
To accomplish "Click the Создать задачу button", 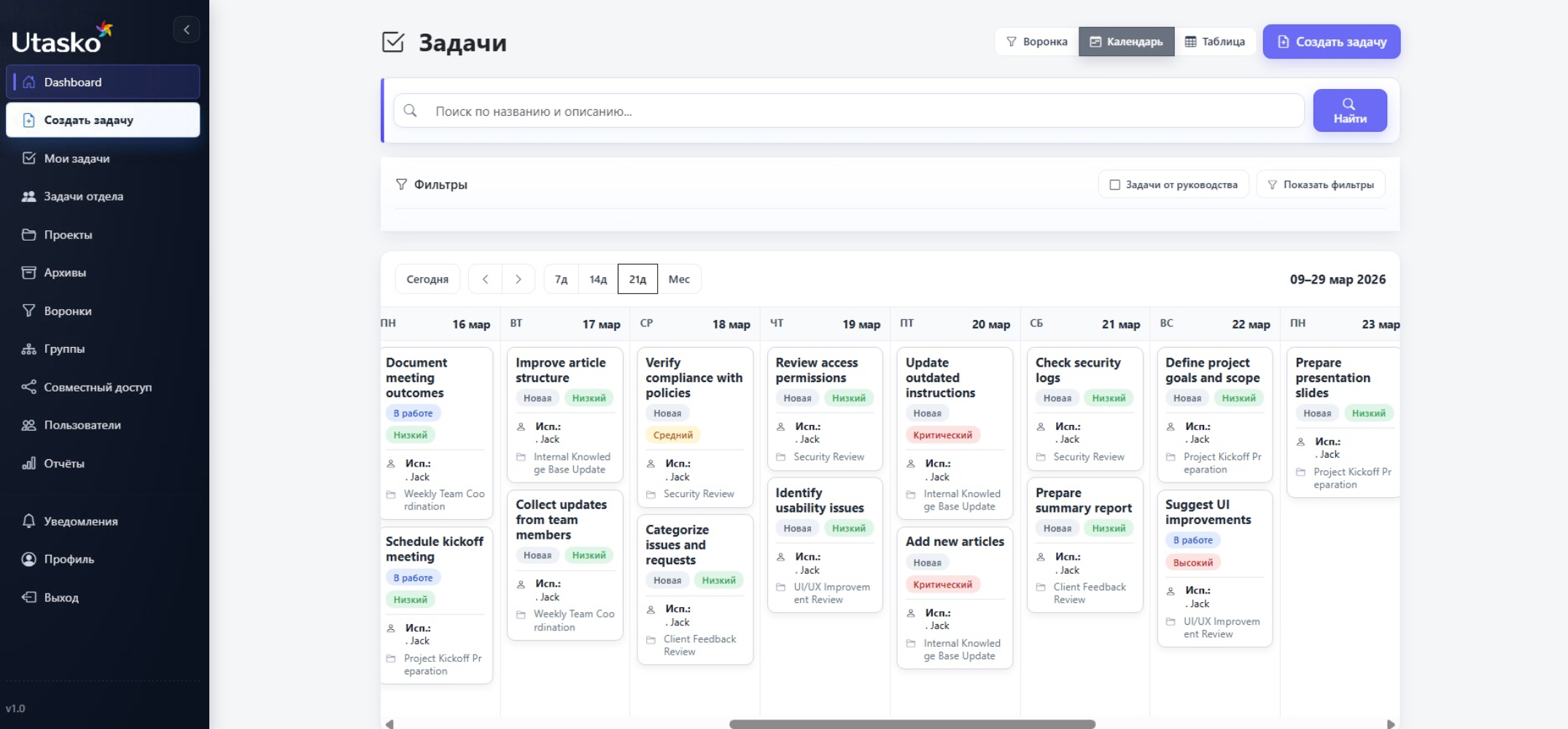I will pyautogui.click(x=1330, y=42).
